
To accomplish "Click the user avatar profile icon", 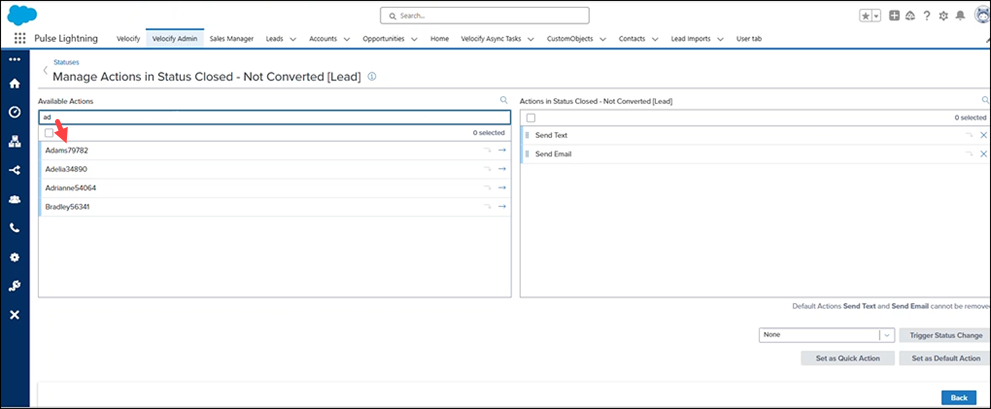I will coord(982,15).
